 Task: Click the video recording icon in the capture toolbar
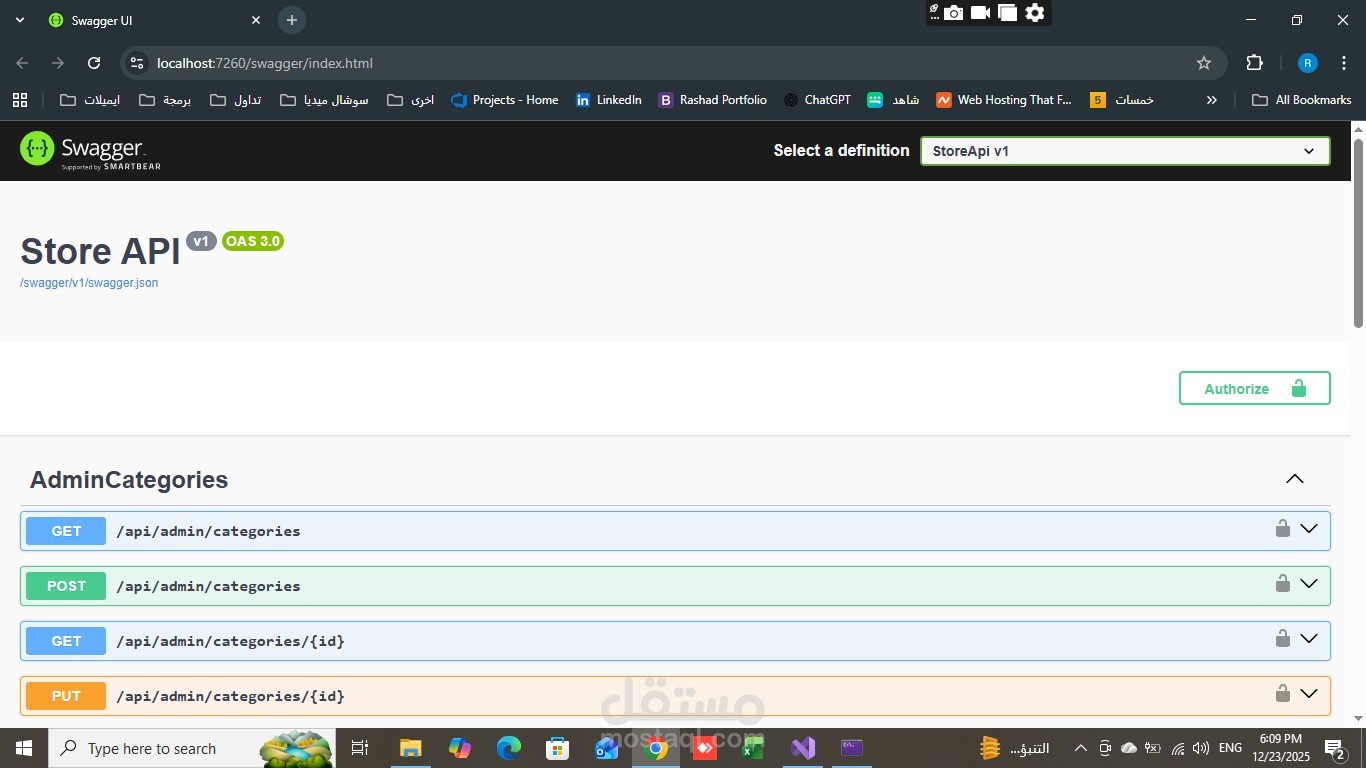click(980, 13)
